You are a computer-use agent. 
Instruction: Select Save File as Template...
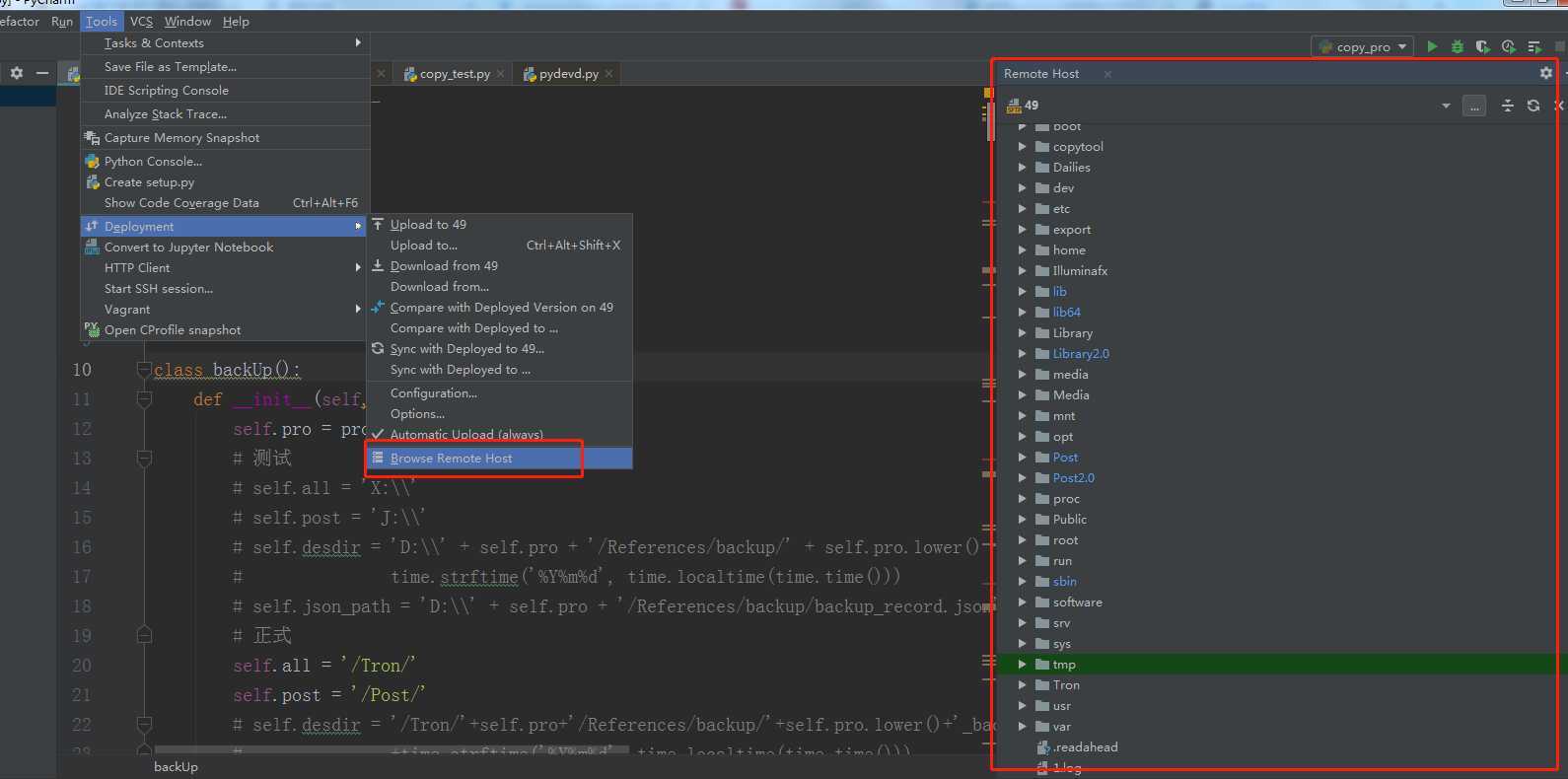tap(225, 67)
